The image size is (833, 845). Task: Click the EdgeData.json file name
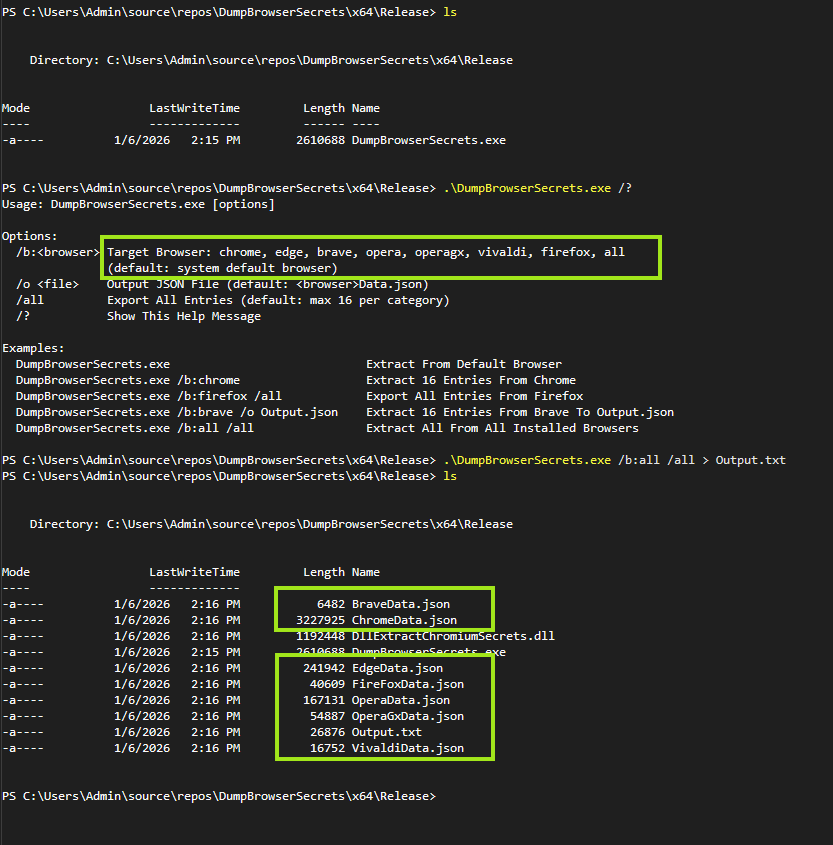pos(397,668)
